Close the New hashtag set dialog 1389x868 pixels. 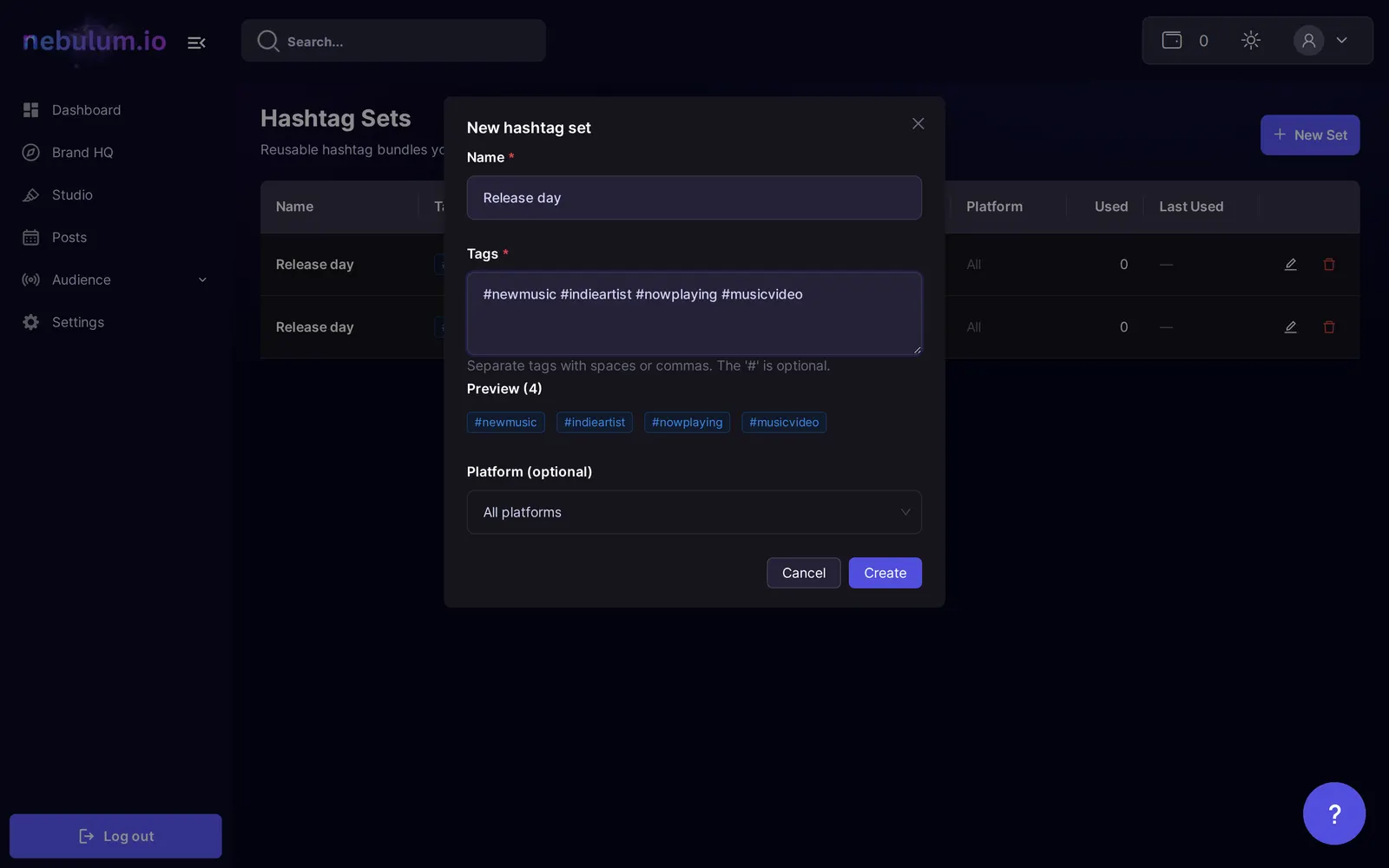pos(918,124)
